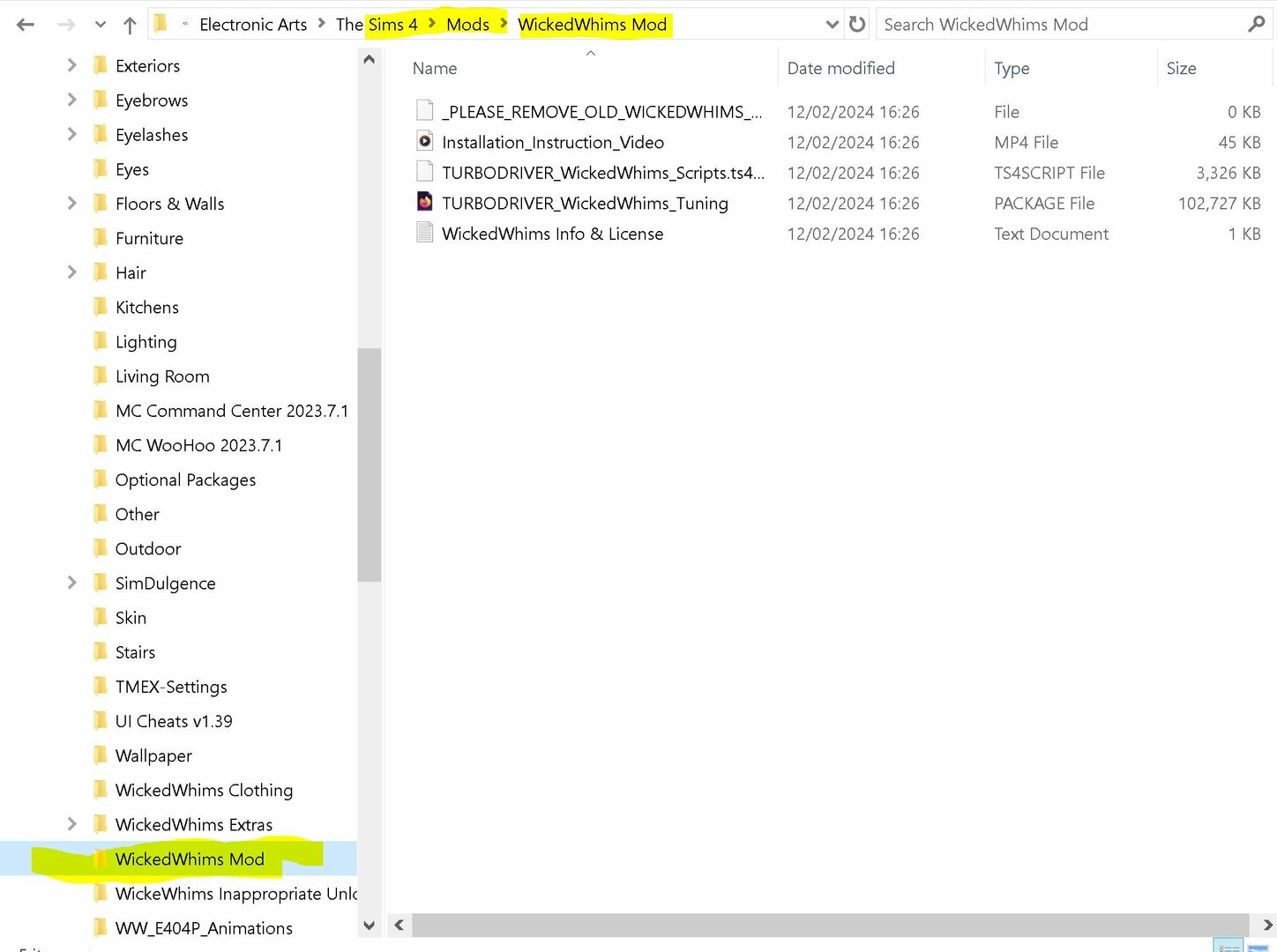1277x952 pixels.
Task: Expand the SimDulgence folder tree node
Action: [x=72, y=583]
